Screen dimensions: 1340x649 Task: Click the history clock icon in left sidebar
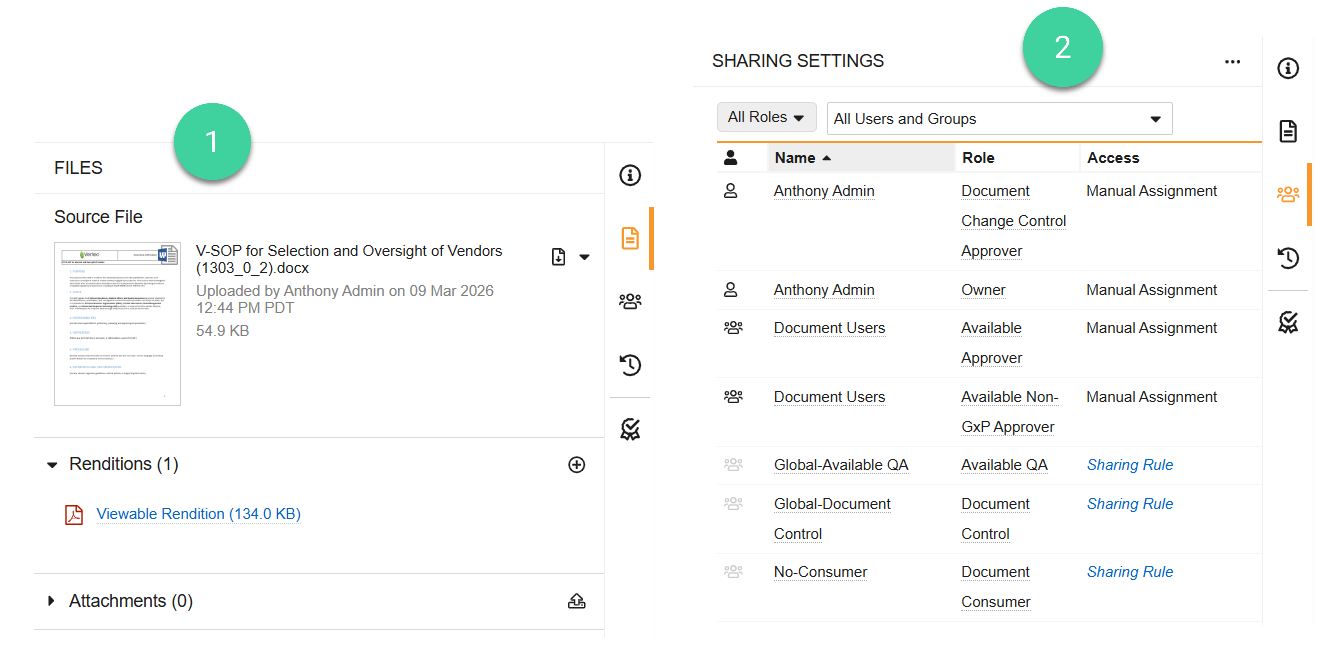630,365
